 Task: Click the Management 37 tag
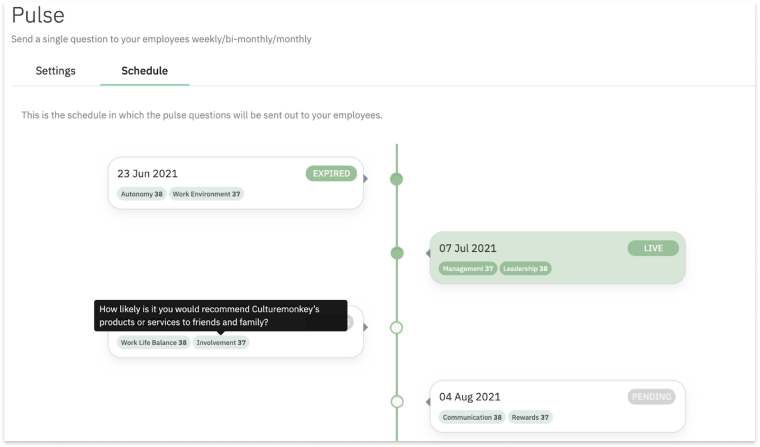[469, 269]
